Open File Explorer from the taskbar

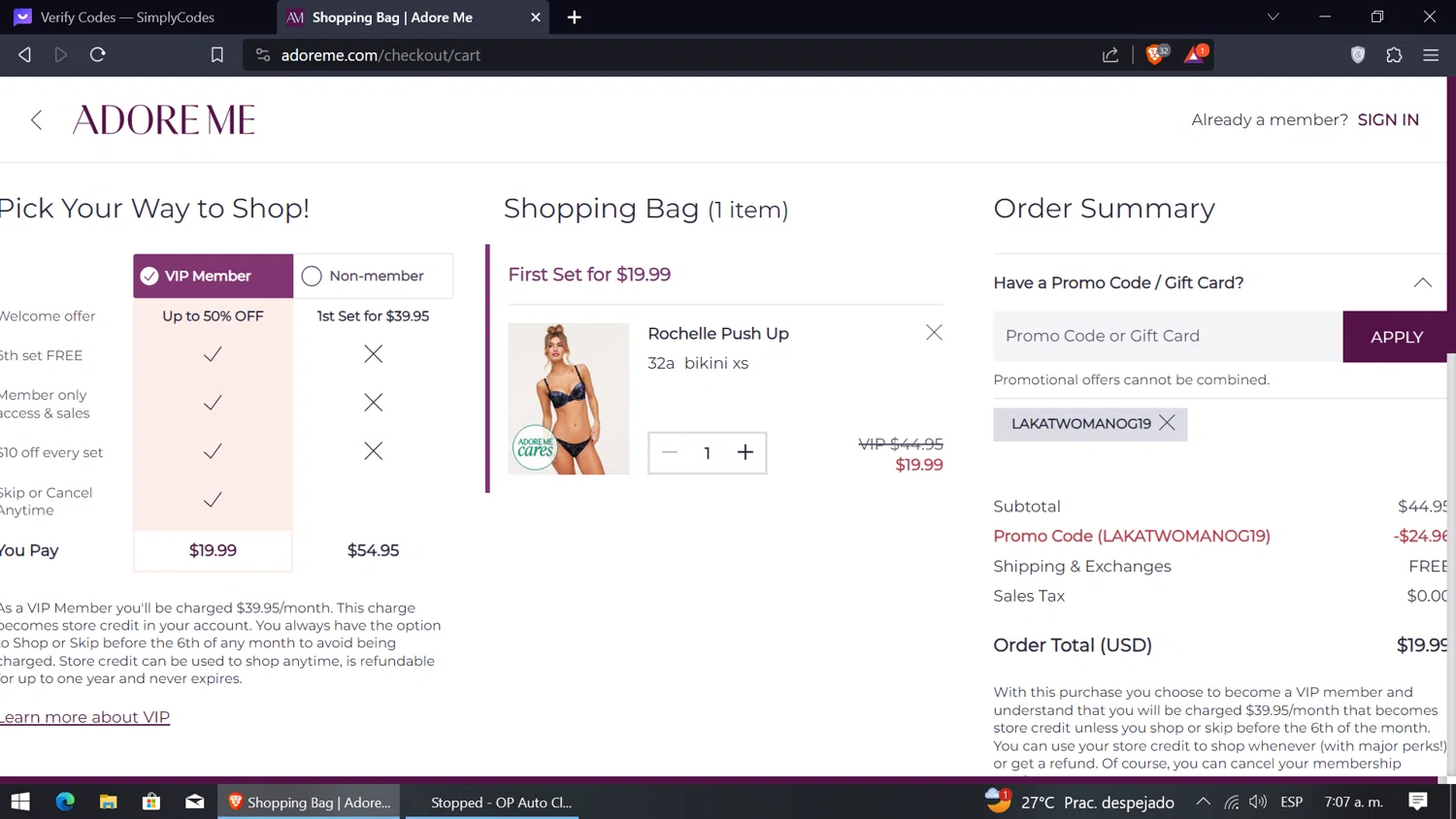coord(108,802)
